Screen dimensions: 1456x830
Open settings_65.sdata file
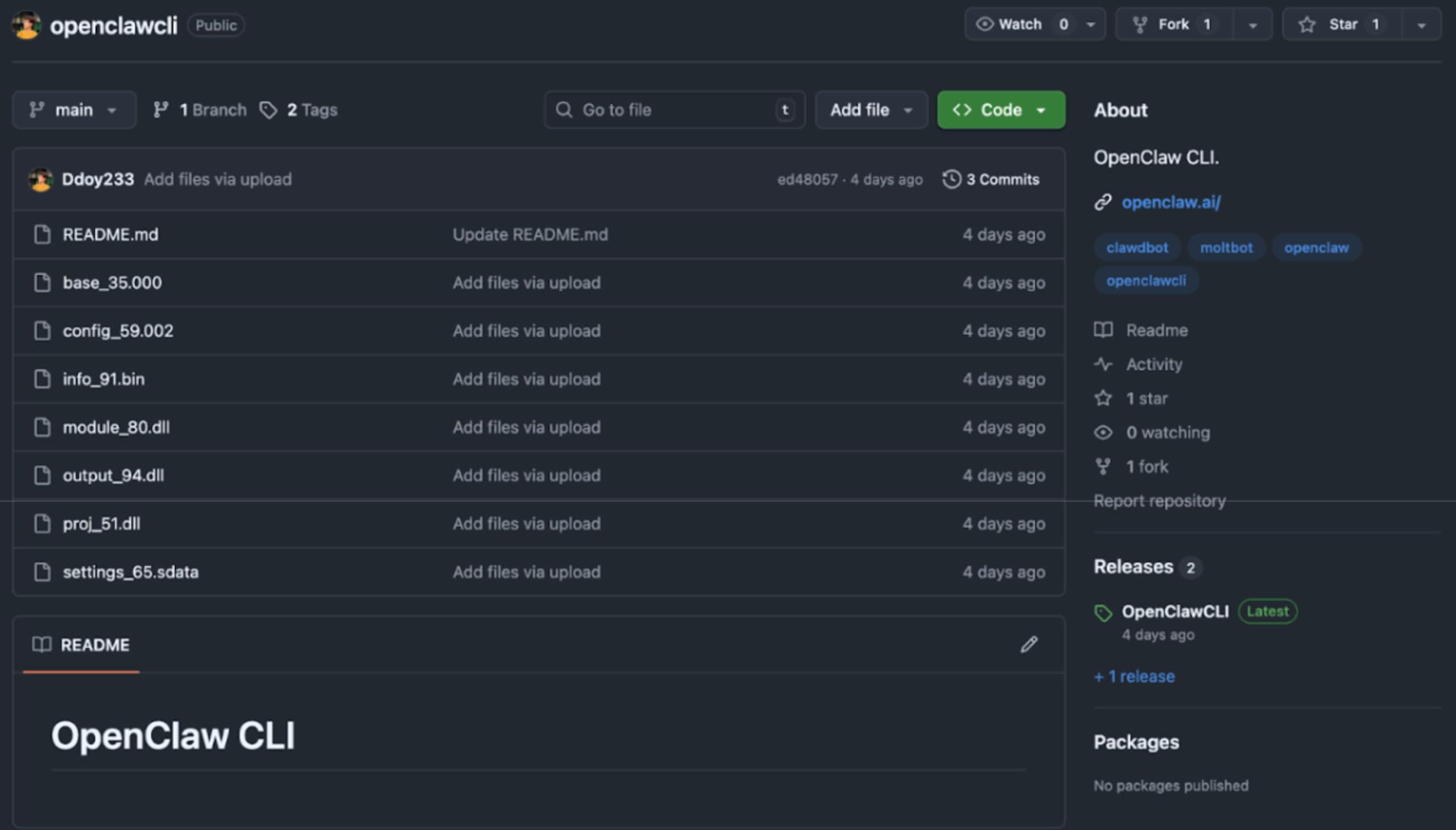coord(130,572)
